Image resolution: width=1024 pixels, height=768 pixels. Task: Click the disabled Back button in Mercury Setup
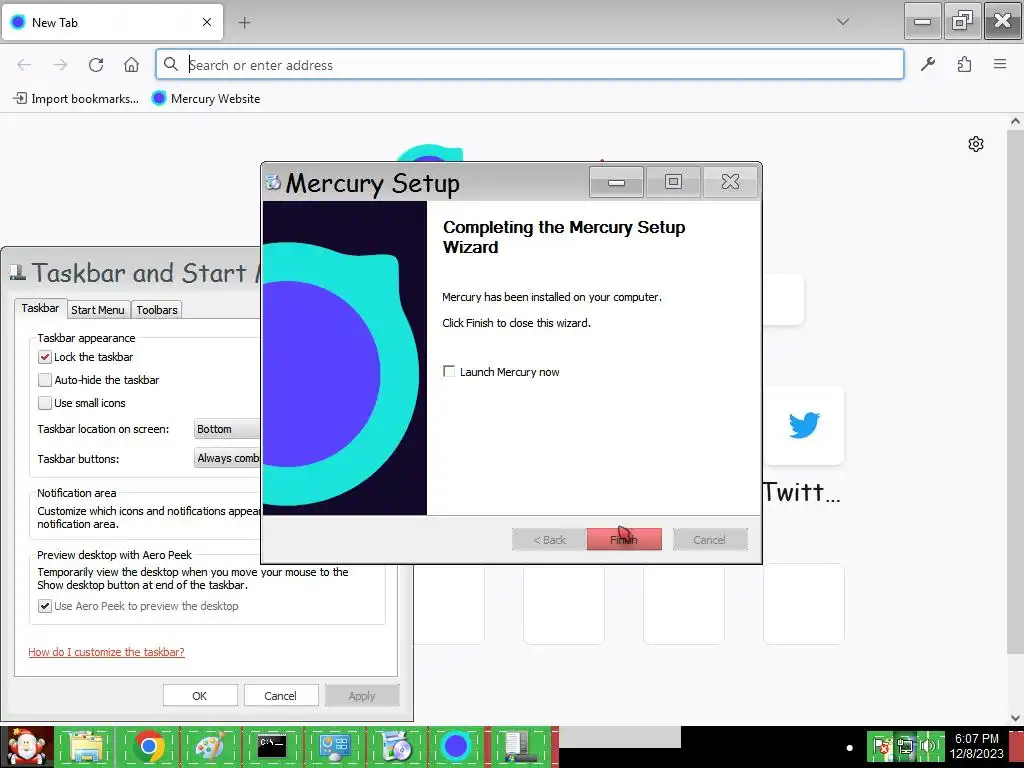[x=549, y=539]
